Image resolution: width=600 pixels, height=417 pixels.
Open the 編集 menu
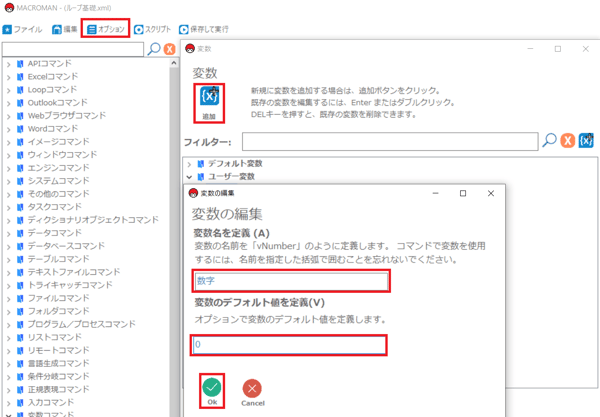[65, 29]
